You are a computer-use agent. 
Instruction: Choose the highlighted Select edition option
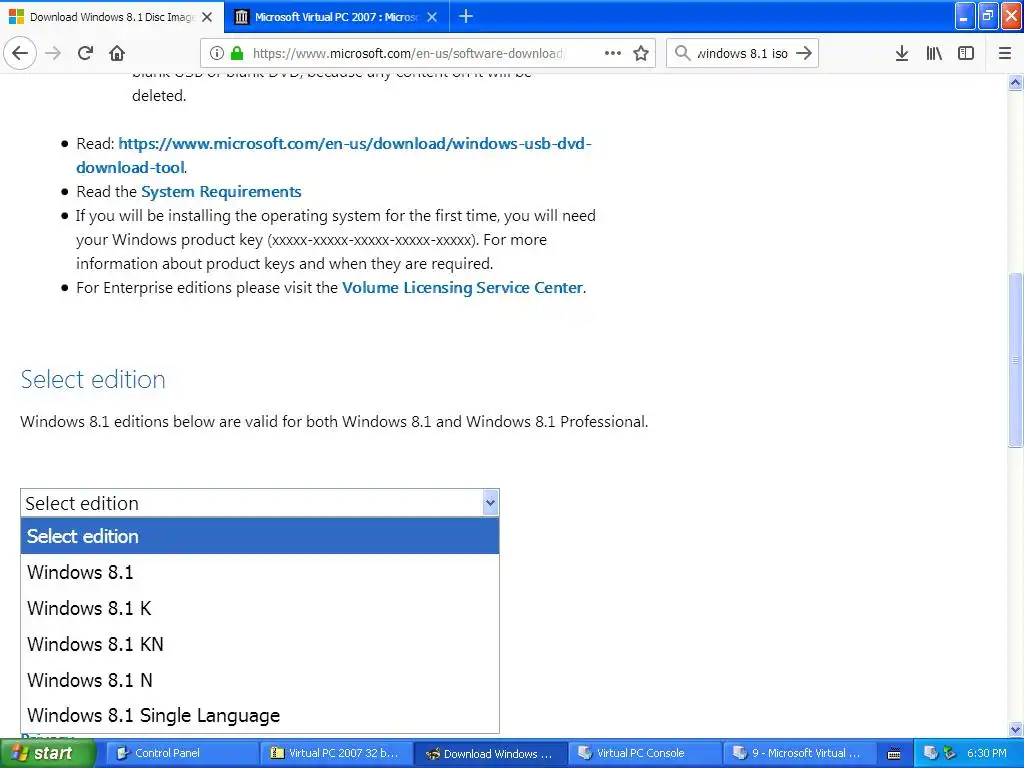pos(260,536)
